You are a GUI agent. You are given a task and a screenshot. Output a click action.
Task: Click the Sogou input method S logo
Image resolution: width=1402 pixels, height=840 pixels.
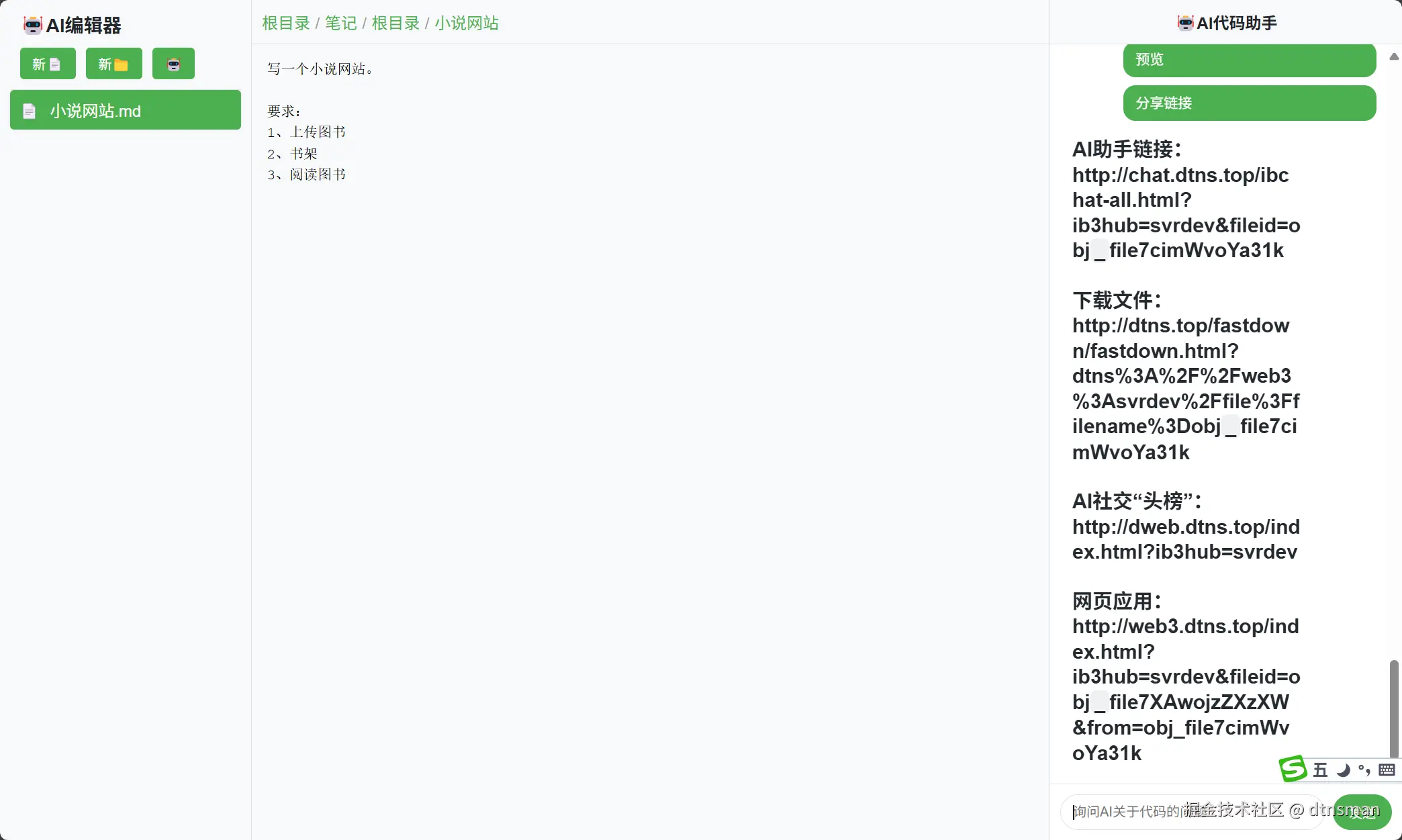coord(1293,769)
